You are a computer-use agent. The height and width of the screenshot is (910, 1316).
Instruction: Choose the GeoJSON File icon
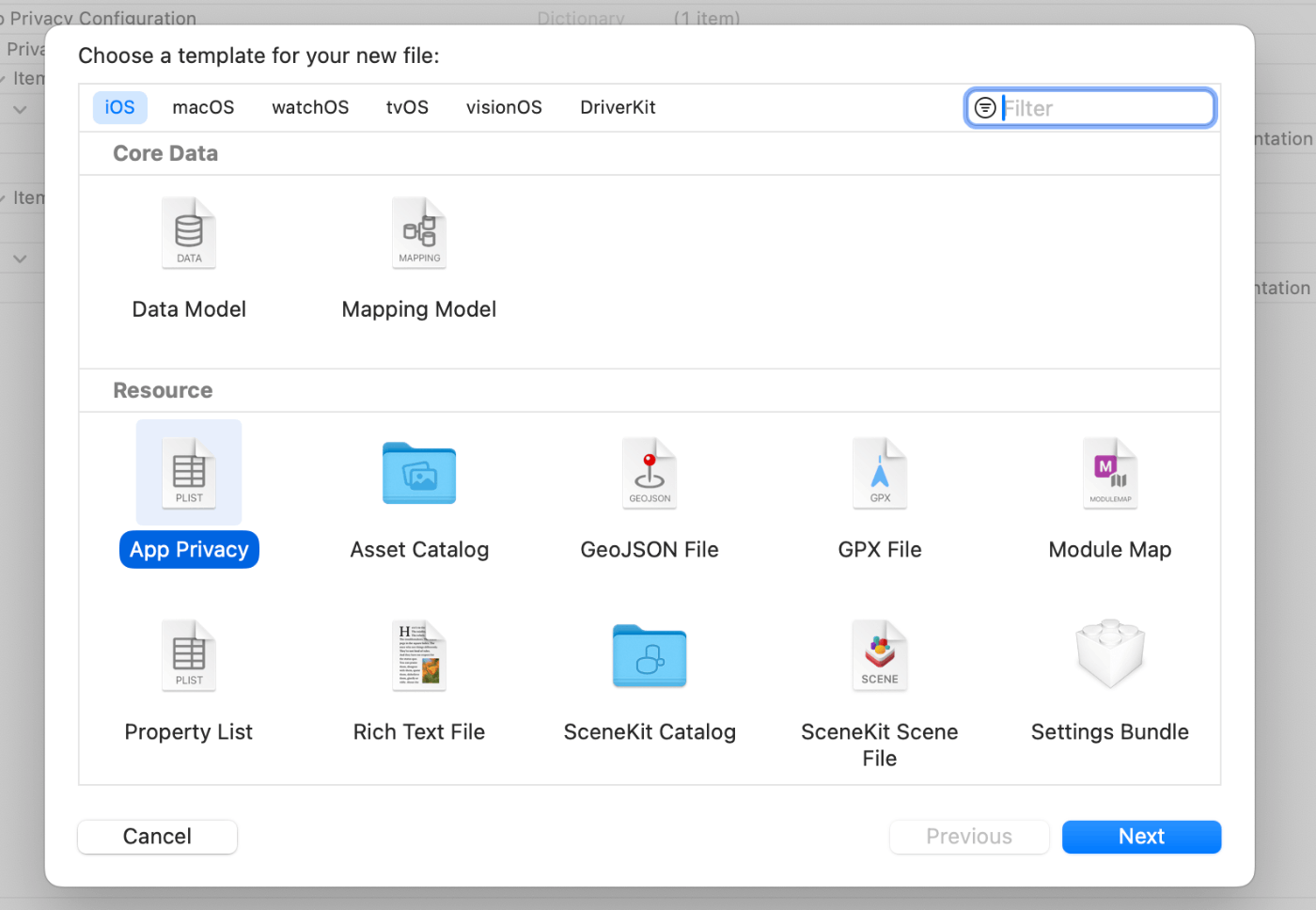point(650,473)
